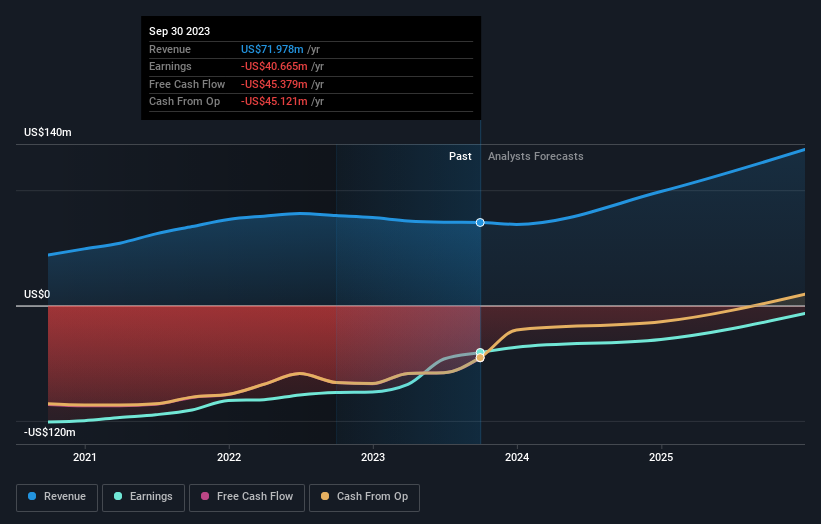Click the orange Cash From Op legend dot

coord(325,496)
